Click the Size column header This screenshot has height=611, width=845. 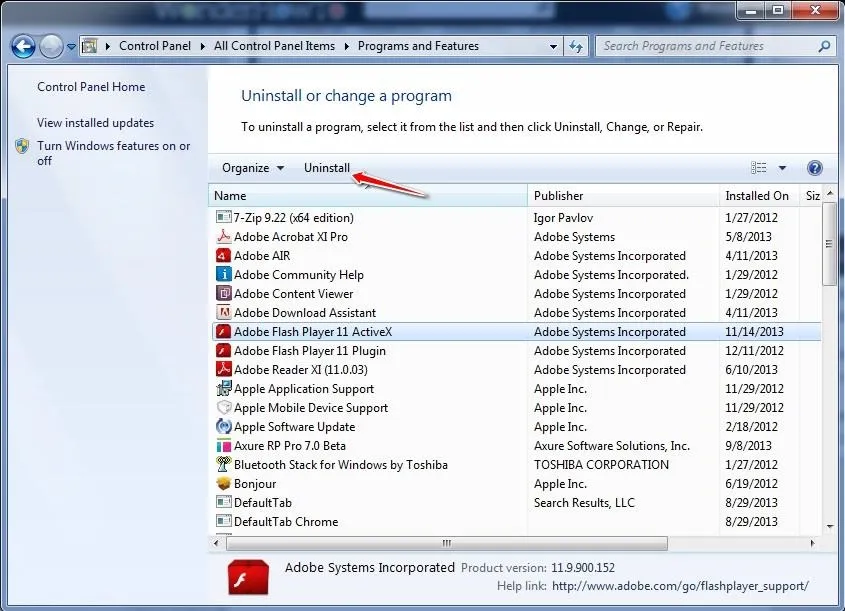tap(812, 196)
